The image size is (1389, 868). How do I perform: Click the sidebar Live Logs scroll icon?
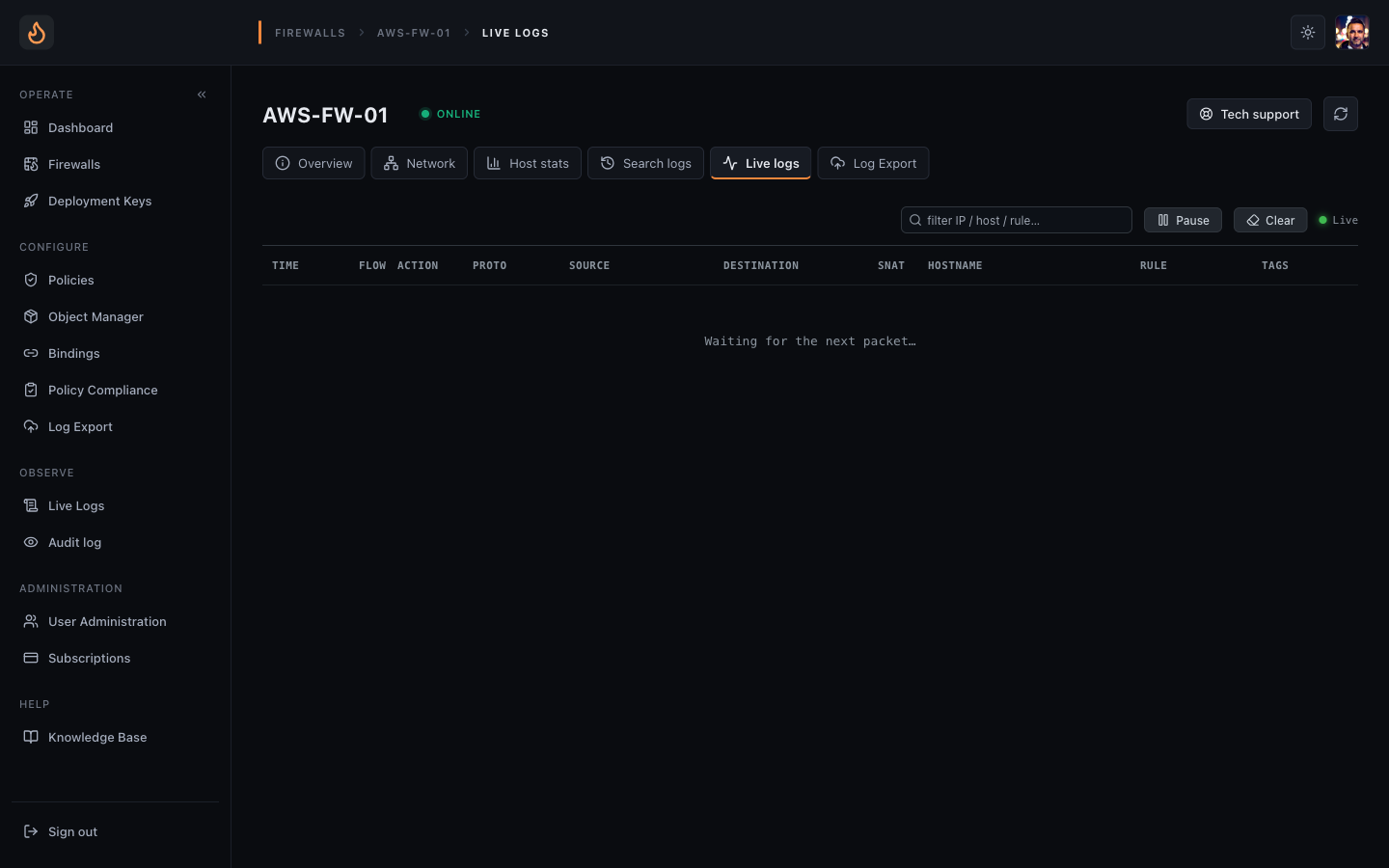coord(31,505)
